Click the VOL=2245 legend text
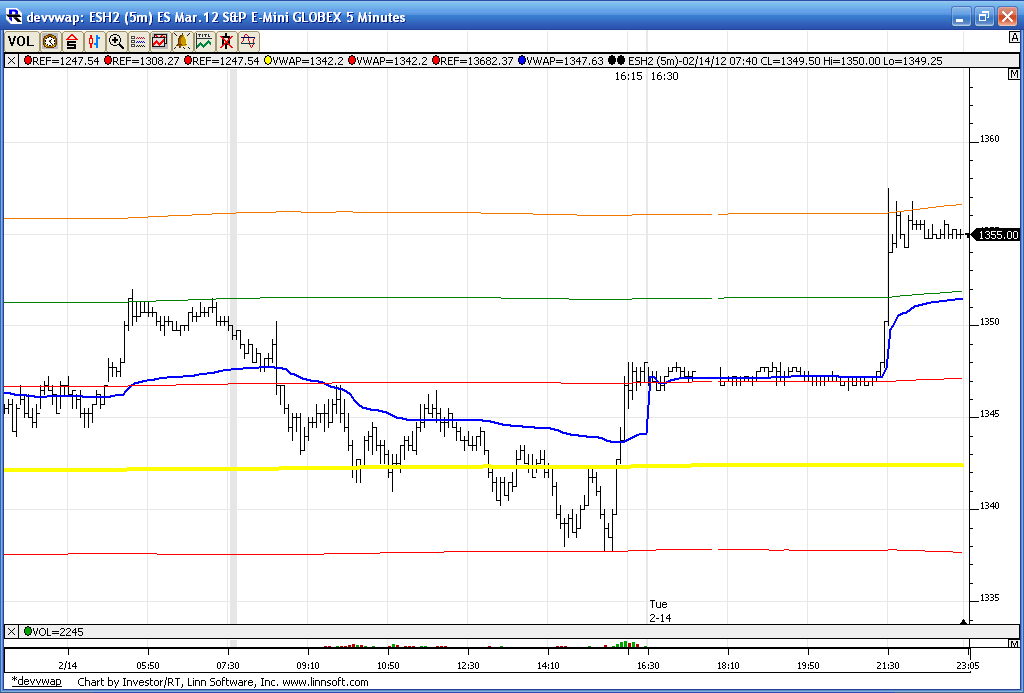 57,632
